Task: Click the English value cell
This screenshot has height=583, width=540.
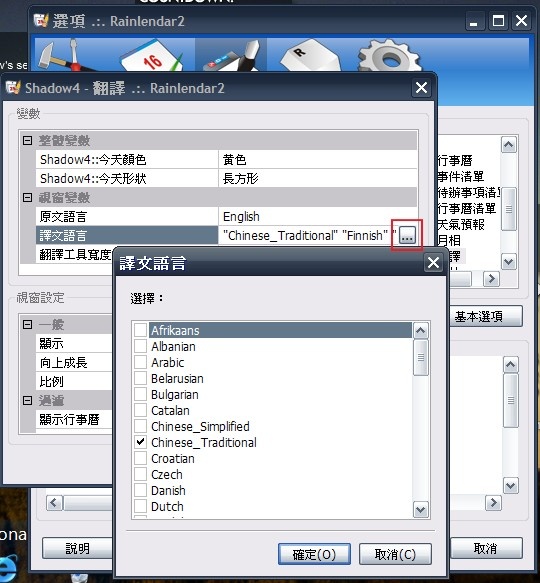Action: 318,216
